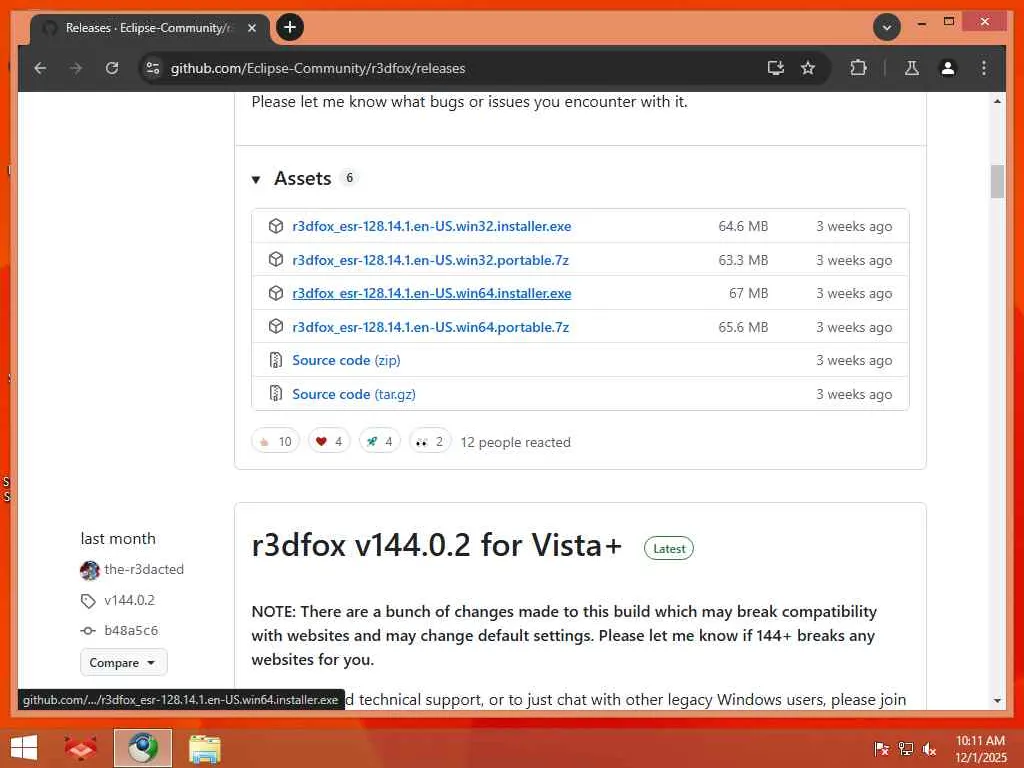Collapse the Assets section

click(x=256, y=179)
